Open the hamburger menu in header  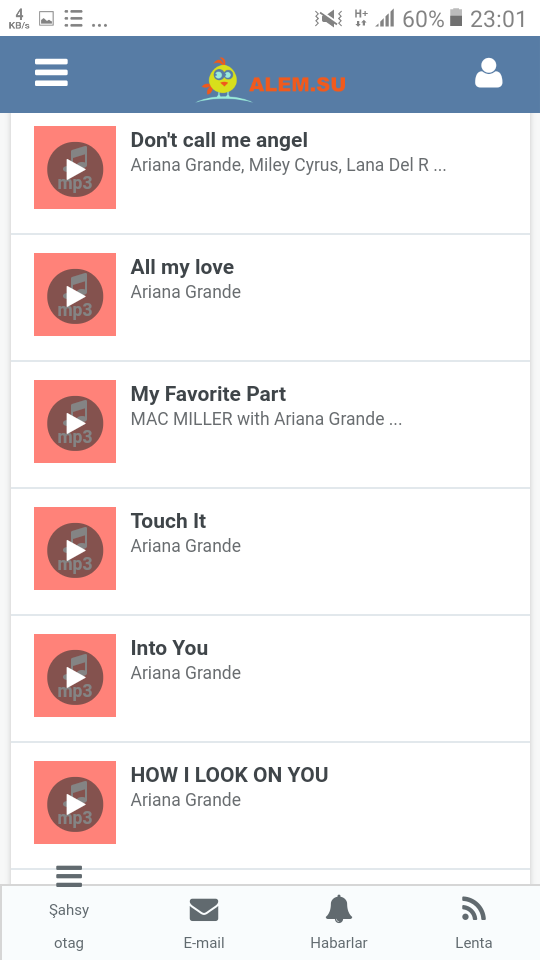point(51,73)
